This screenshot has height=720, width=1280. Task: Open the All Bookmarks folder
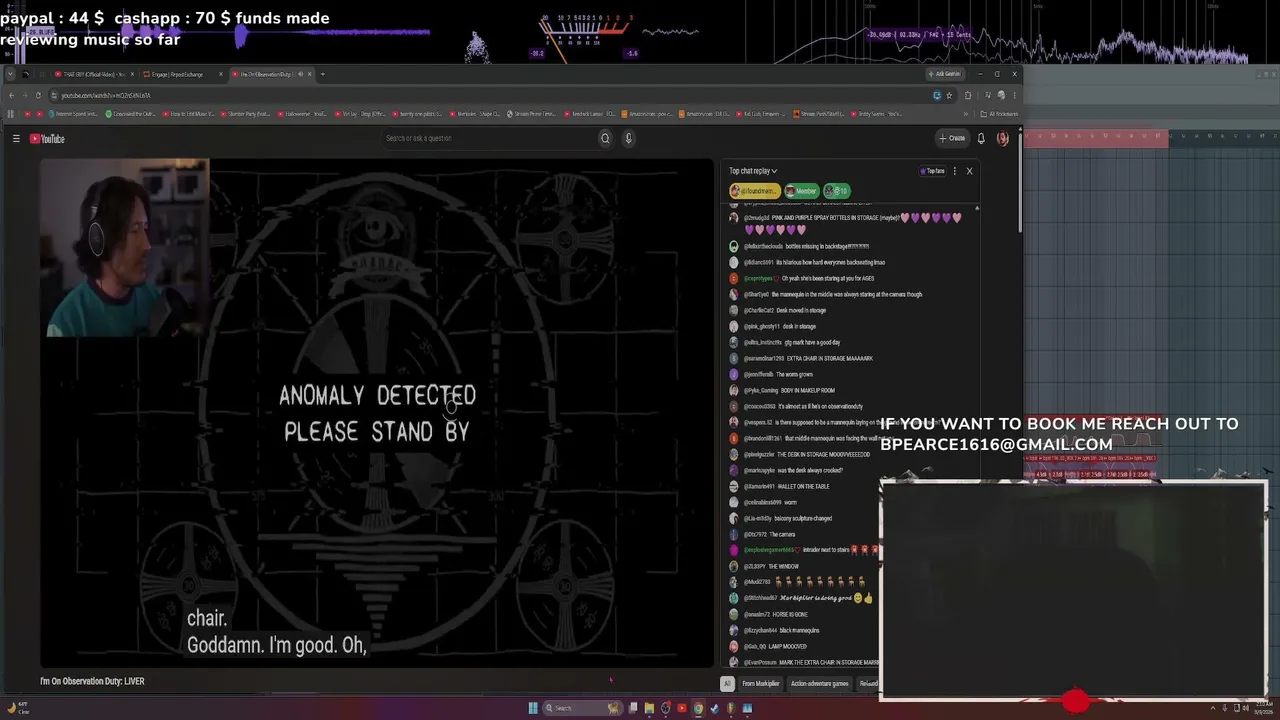click(998, 114)
